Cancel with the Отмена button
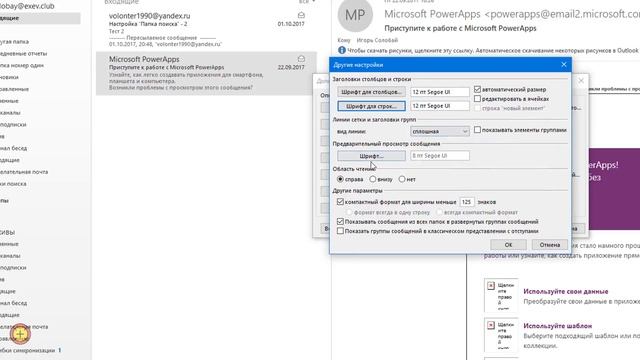640x360 pixels. point(549,244)
